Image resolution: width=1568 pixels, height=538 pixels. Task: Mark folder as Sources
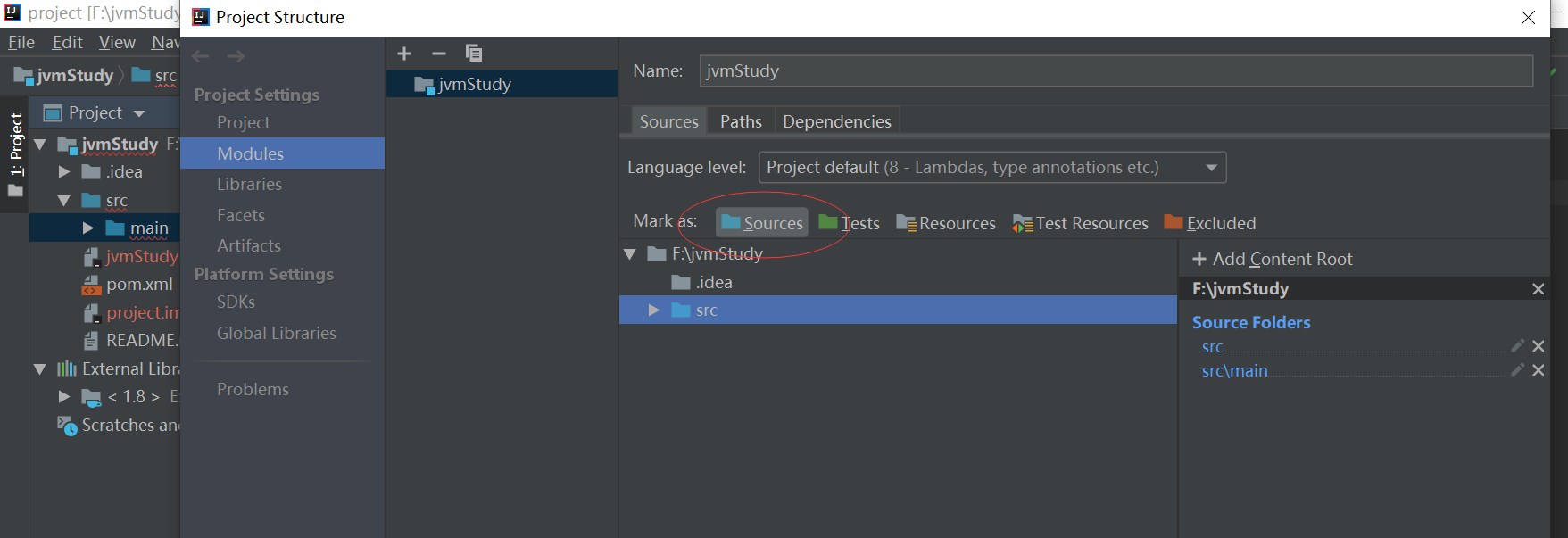click(762, 223)
